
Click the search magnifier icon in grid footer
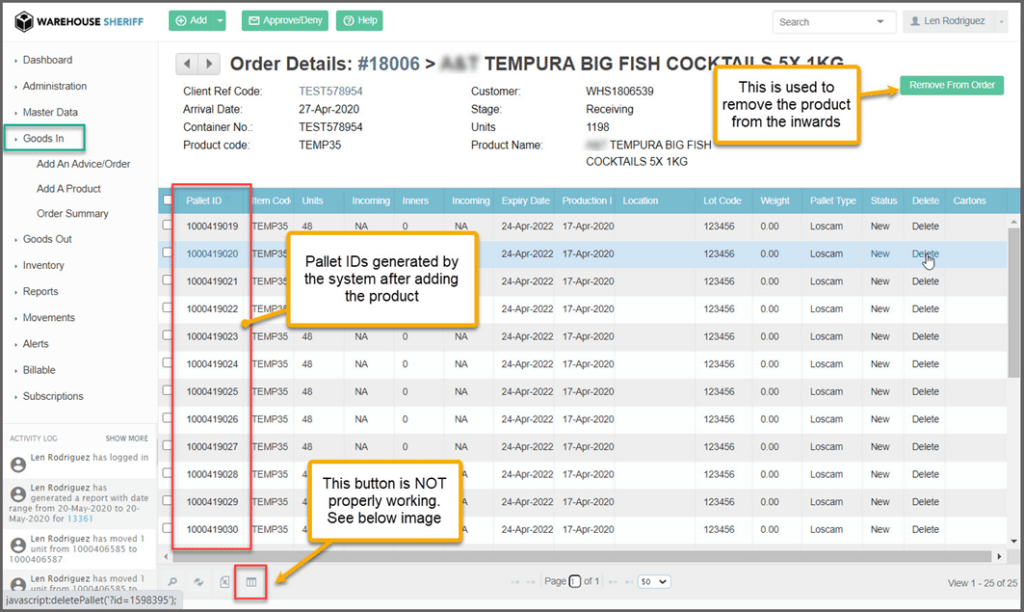point(172,582)
